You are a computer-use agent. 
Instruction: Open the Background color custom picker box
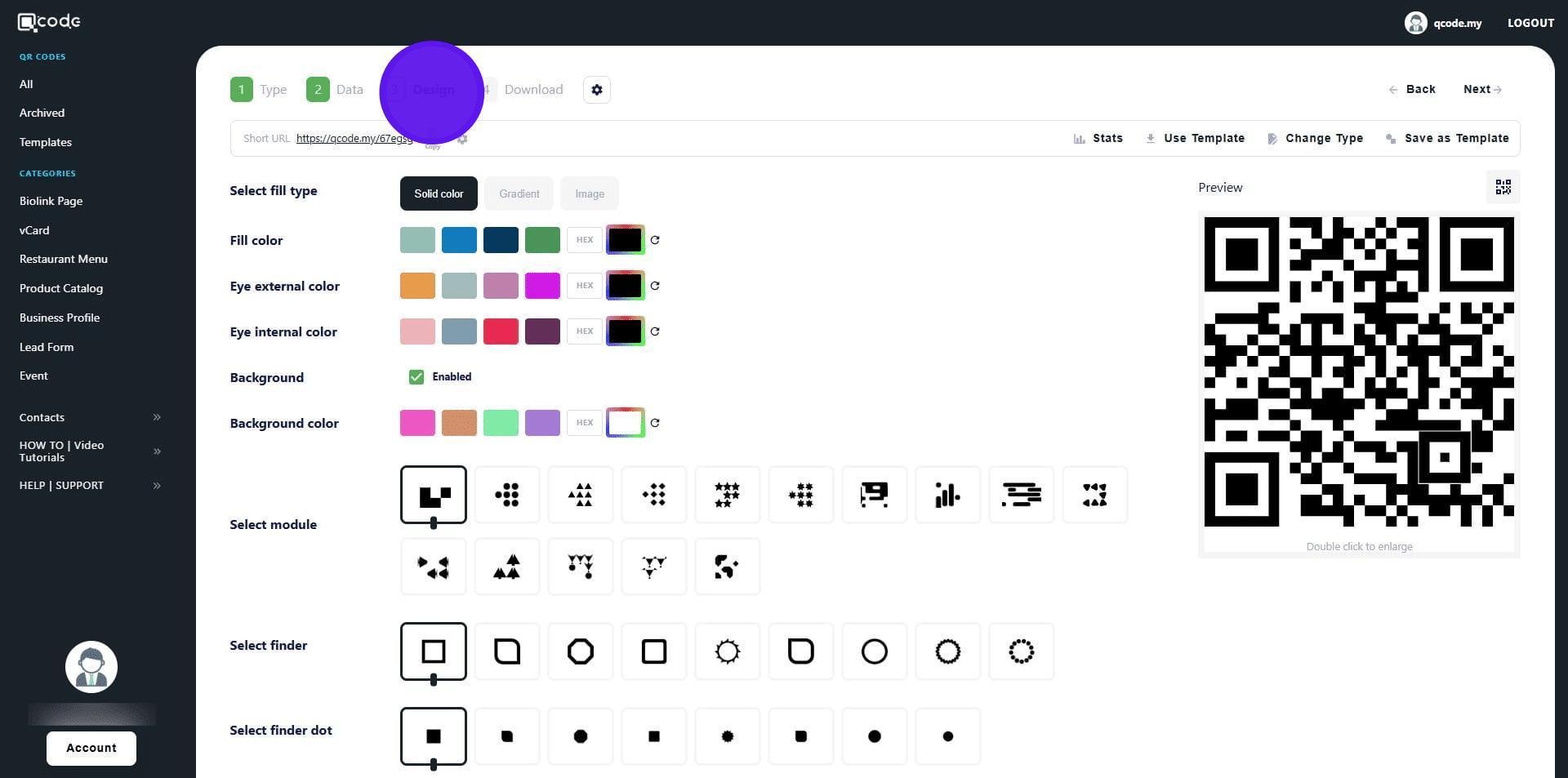pos(626,423)
